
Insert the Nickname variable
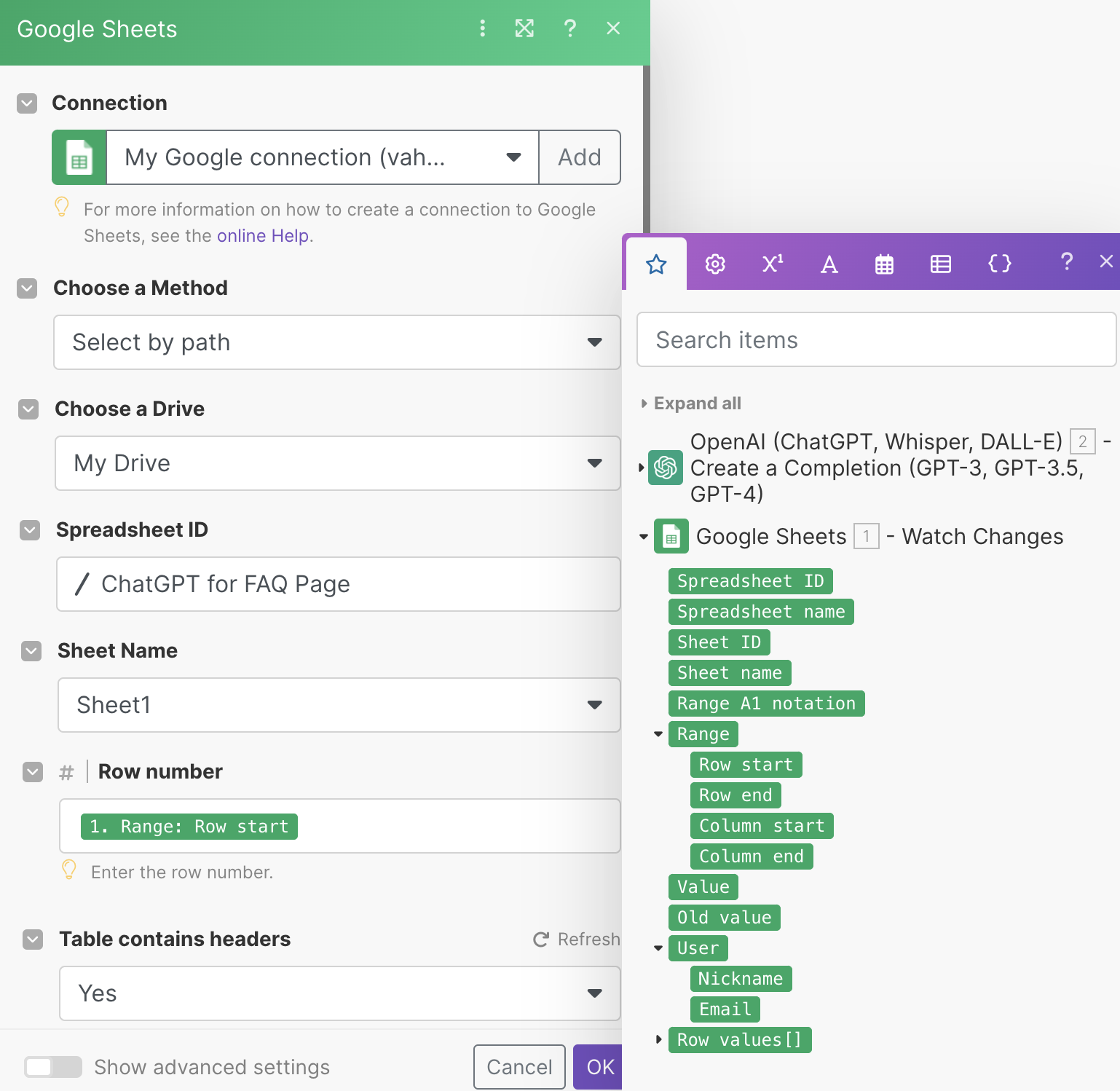(741, 979)
